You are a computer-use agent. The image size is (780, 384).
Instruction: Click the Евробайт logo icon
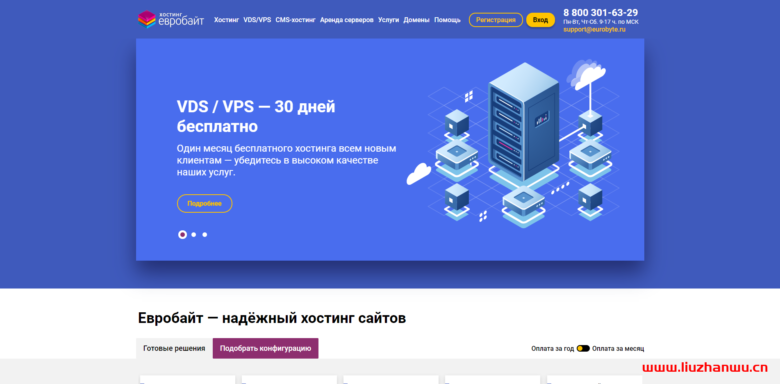point(147,19)
